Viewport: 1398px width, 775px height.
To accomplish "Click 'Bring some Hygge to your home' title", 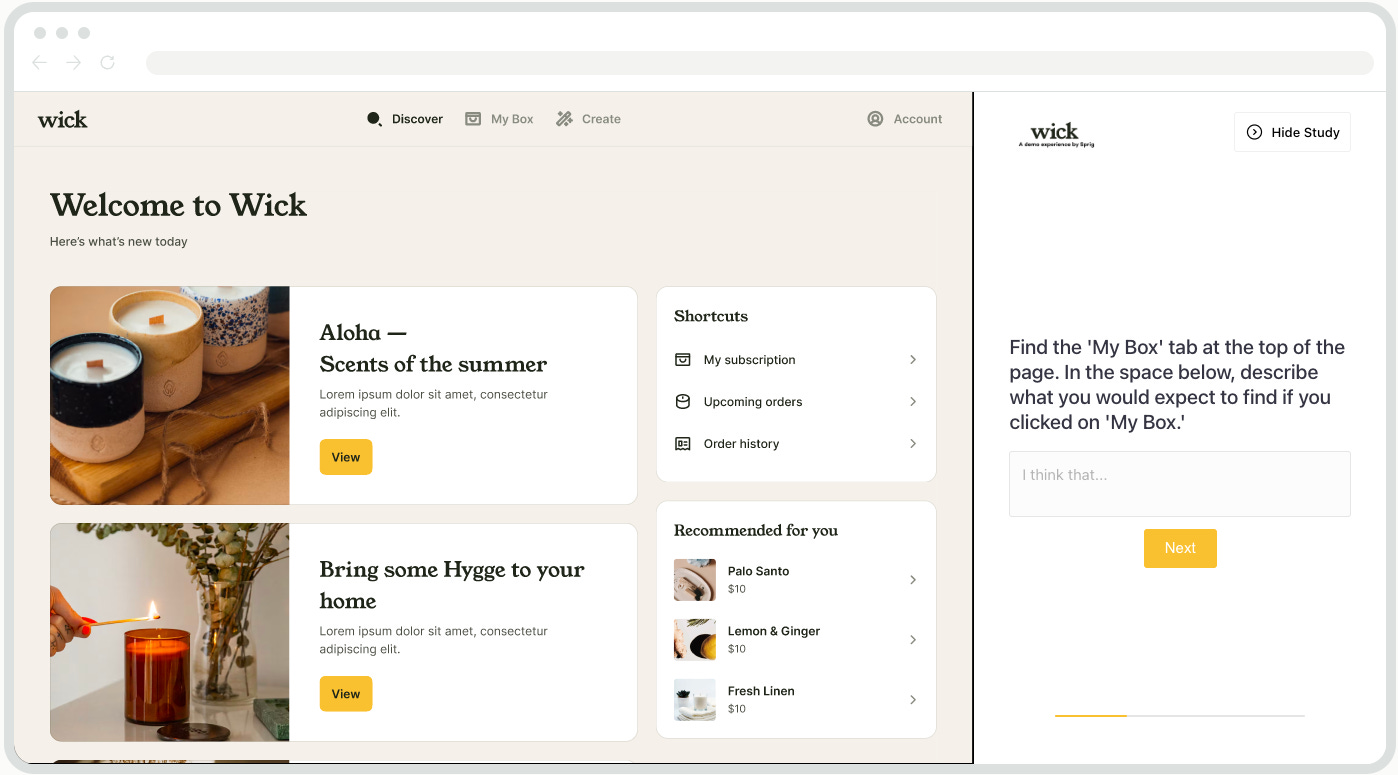I will [452, 585].
